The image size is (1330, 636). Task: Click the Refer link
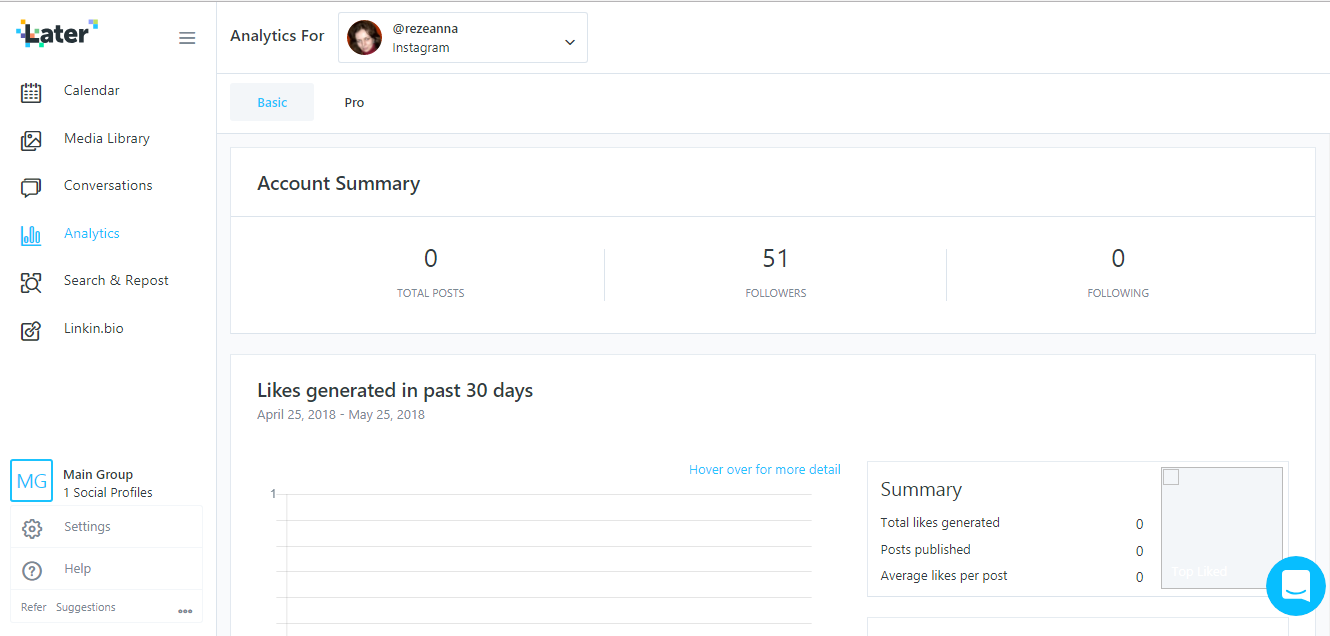coord(34,607)
